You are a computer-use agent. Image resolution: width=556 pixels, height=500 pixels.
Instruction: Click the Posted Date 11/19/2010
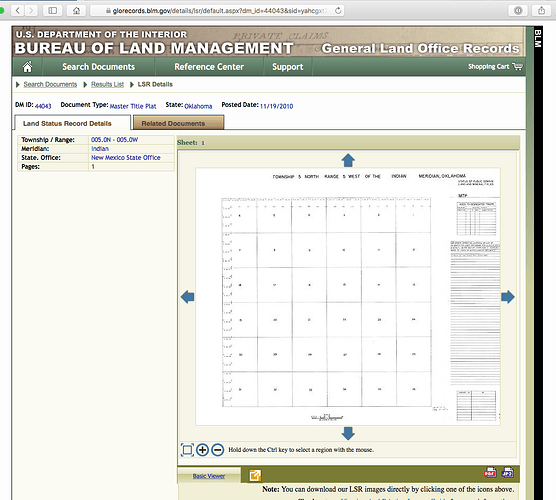coord(277,106)
